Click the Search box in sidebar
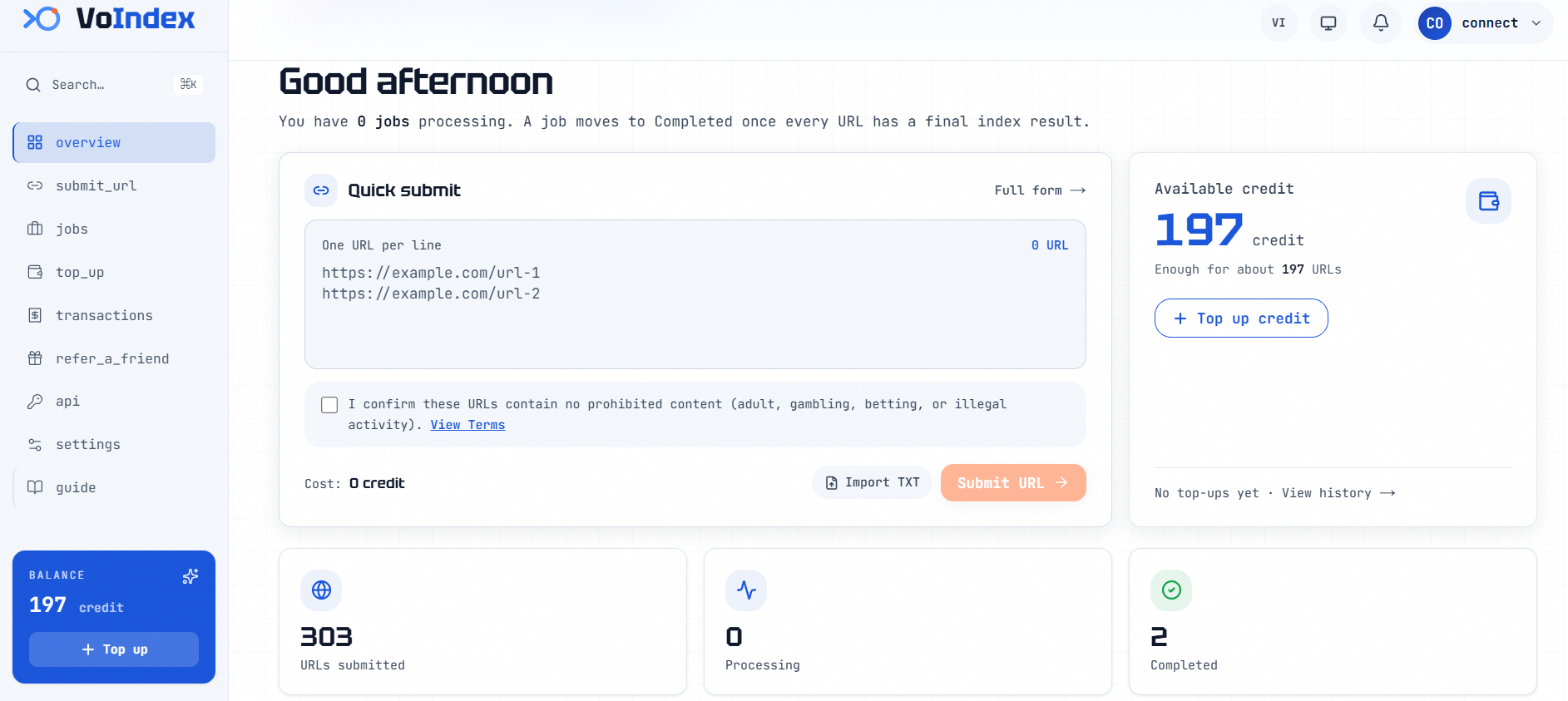The image size is (1568, 701). [x=114, y=85]
